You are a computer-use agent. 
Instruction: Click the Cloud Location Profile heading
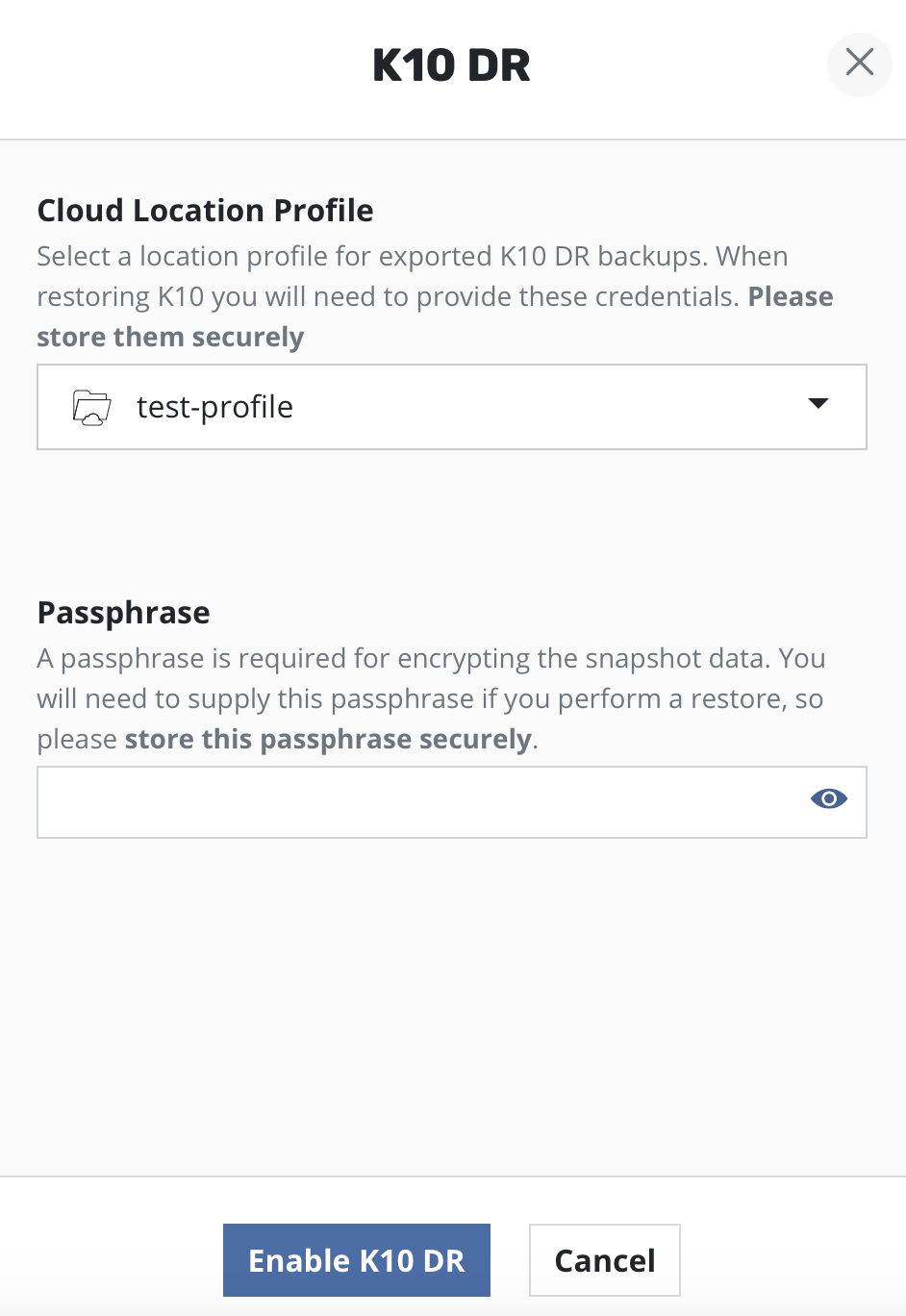205,211
